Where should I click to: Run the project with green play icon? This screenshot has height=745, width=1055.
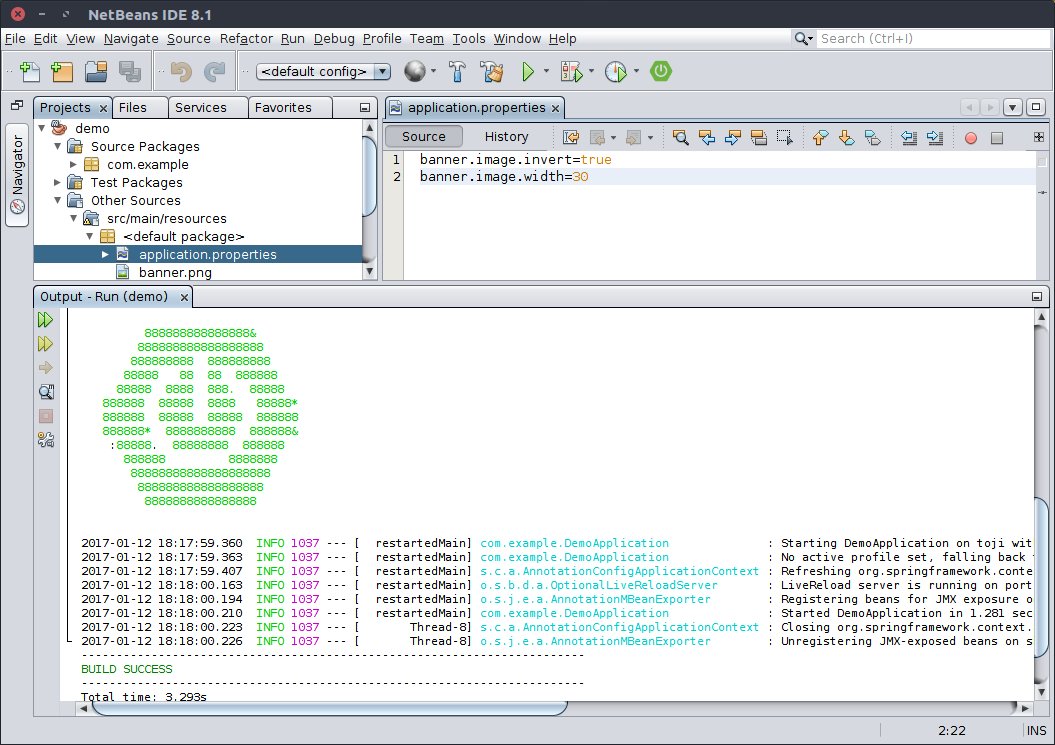click(x=528, y=71)
